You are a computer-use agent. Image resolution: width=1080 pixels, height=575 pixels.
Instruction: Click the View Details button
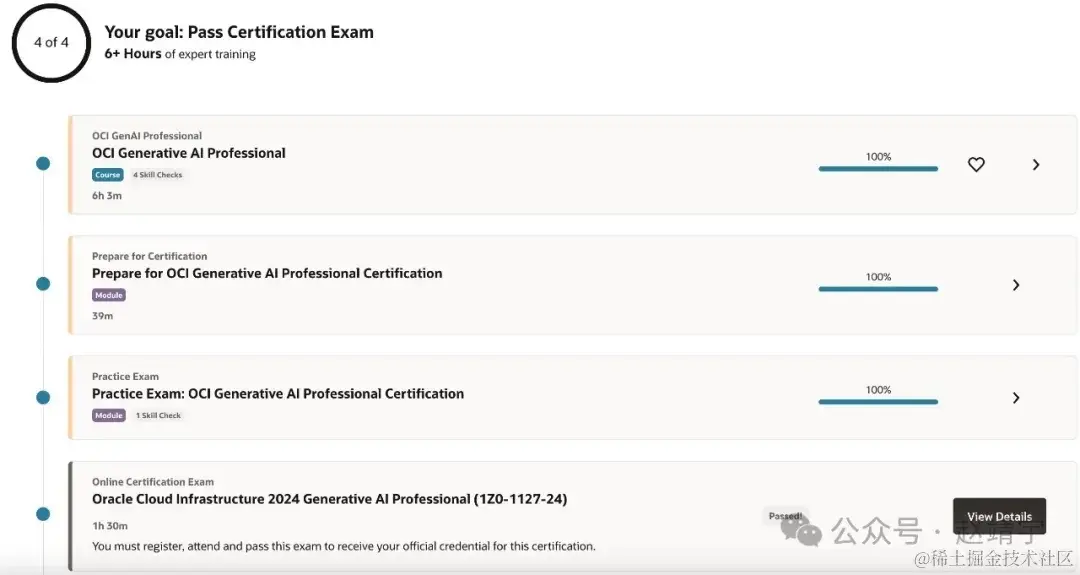point(999,517)
